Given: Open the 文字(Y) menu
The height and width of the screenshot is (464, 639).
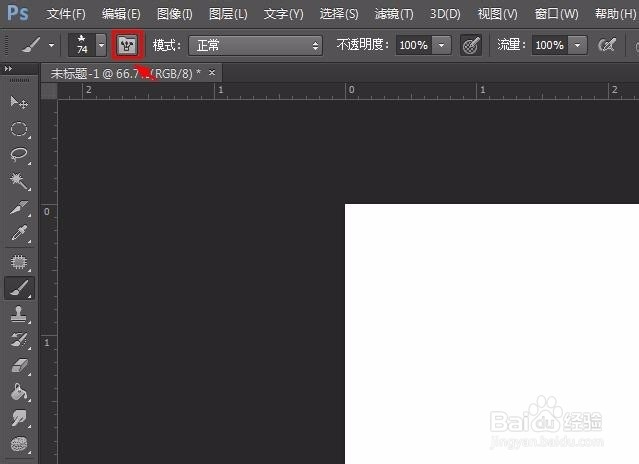Looking at the screenshot, I should click(x=283, y=14).
